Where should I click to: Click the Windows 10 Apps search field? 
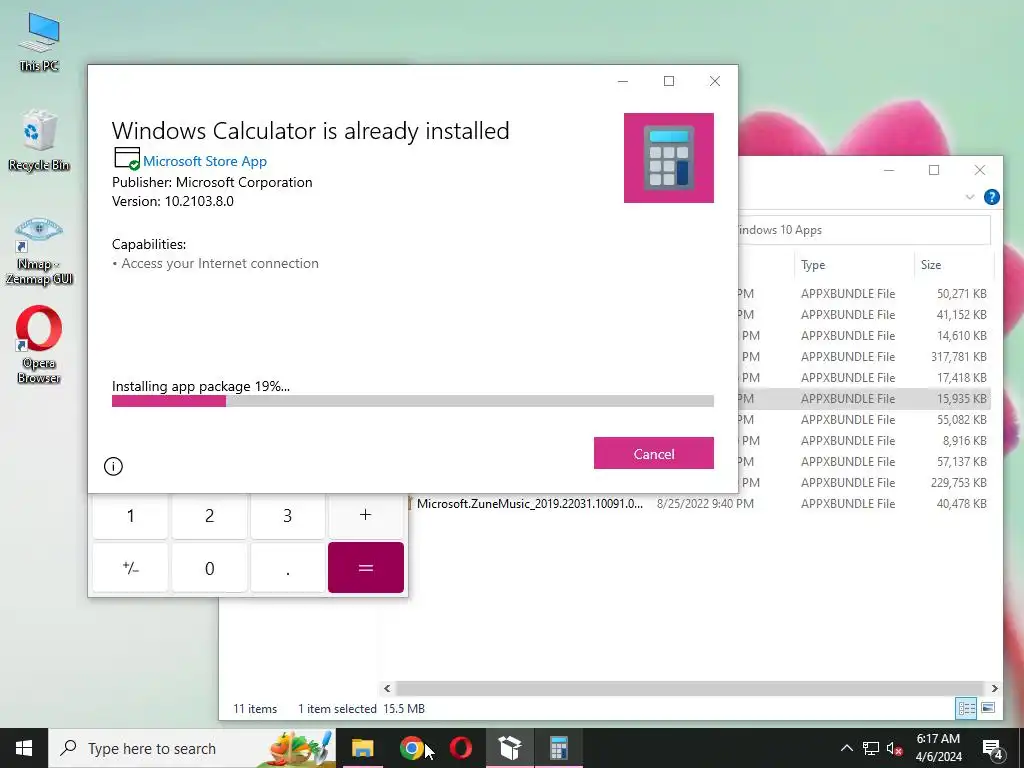click(x=864, y=230)
